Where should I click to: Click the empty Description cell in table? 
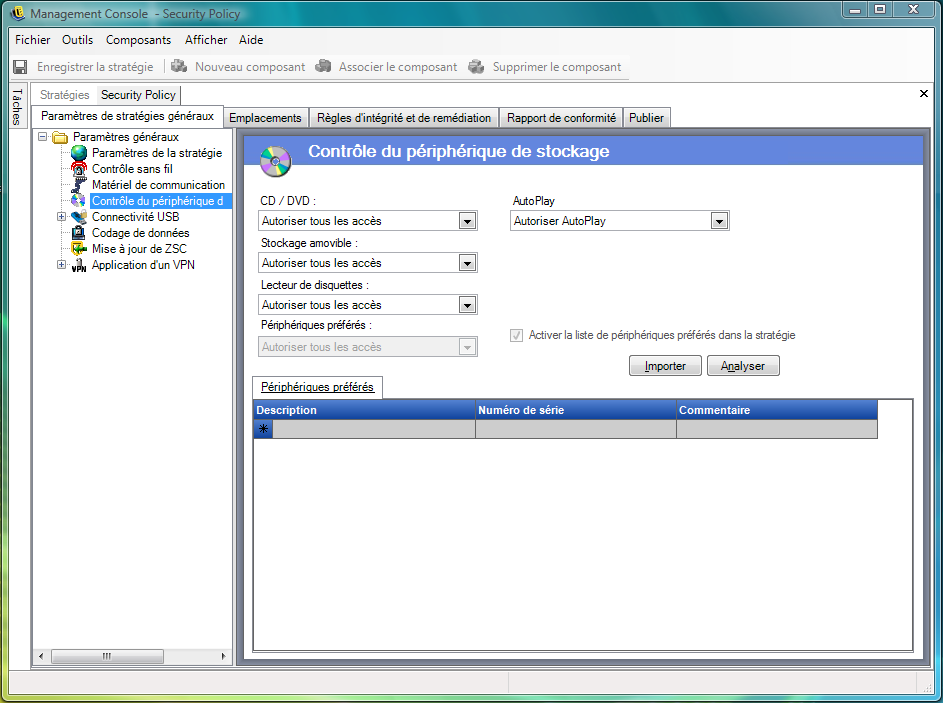point(374,429)
